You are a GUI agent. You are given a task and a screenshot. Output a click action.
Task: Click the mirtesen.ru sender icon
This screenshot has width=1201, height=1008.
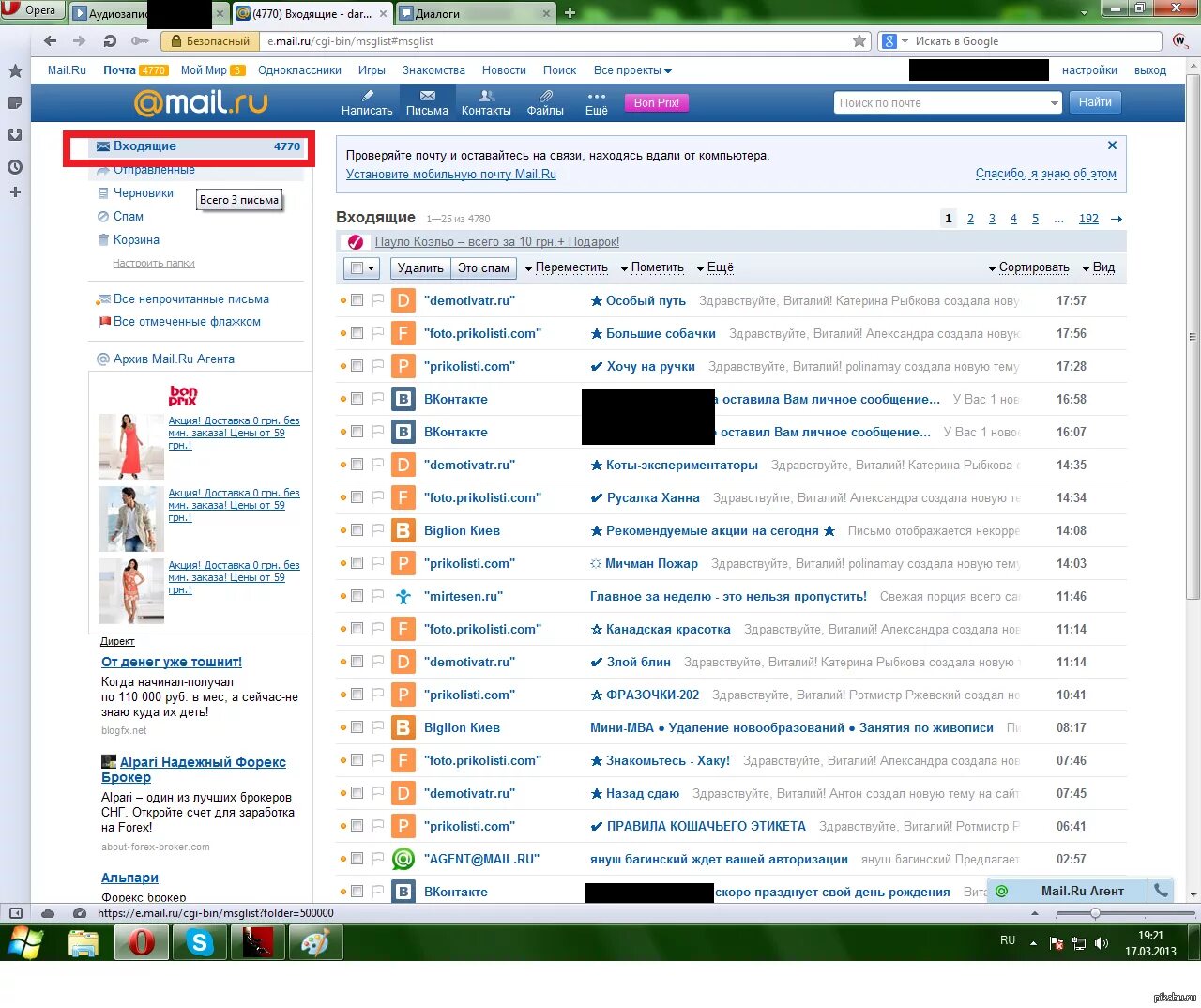[x=403, y=596]
